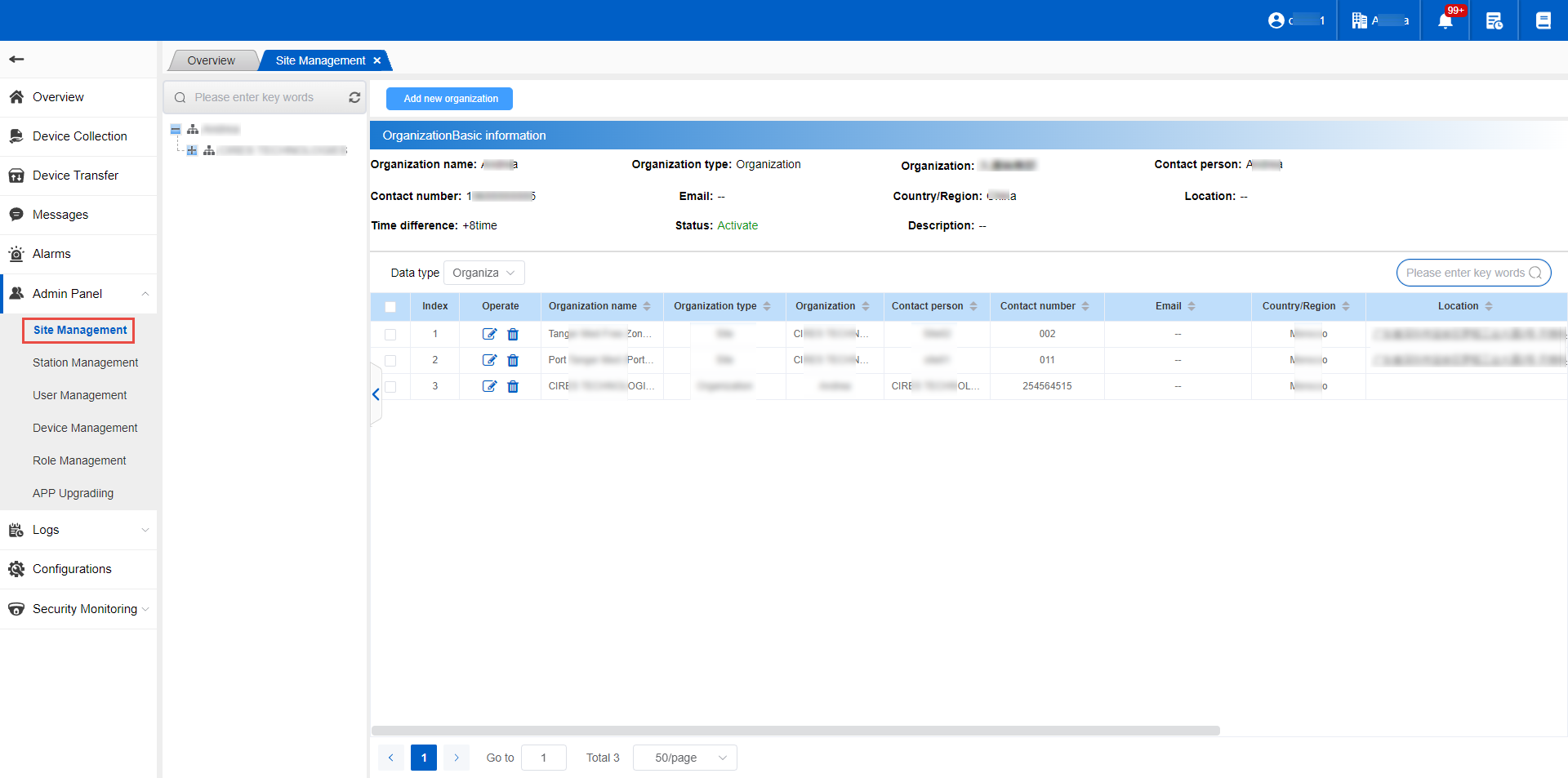The width and height of the screenshot is (1568, 778).
Task: Check the checkbox for row 2
Action: click(390, 361)
